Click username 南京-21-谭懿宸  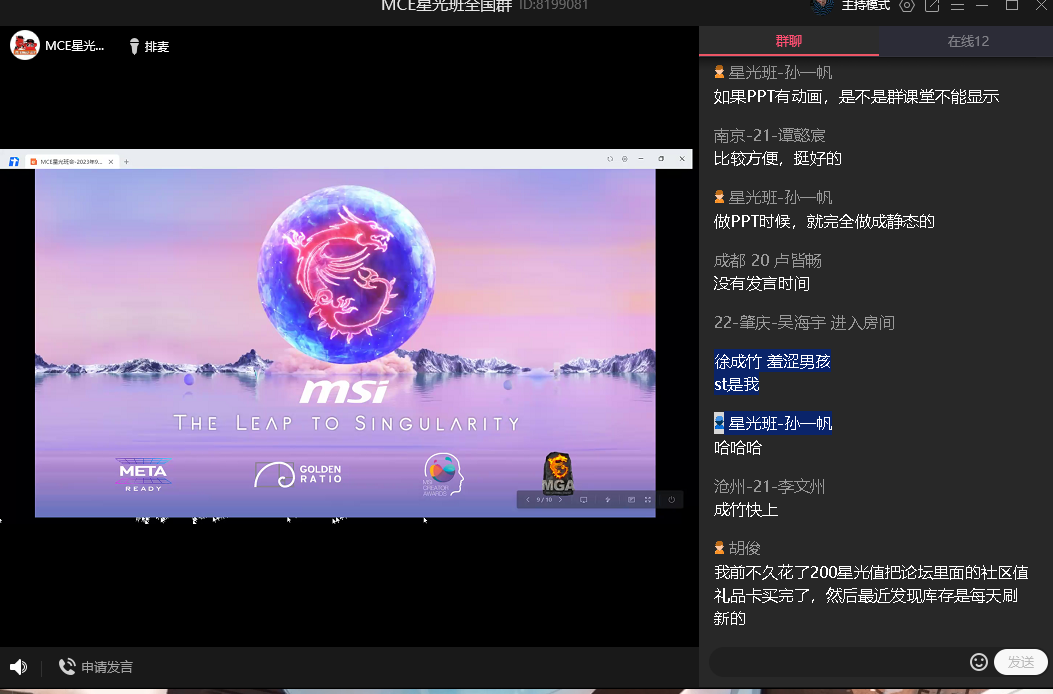pos(770,135)
